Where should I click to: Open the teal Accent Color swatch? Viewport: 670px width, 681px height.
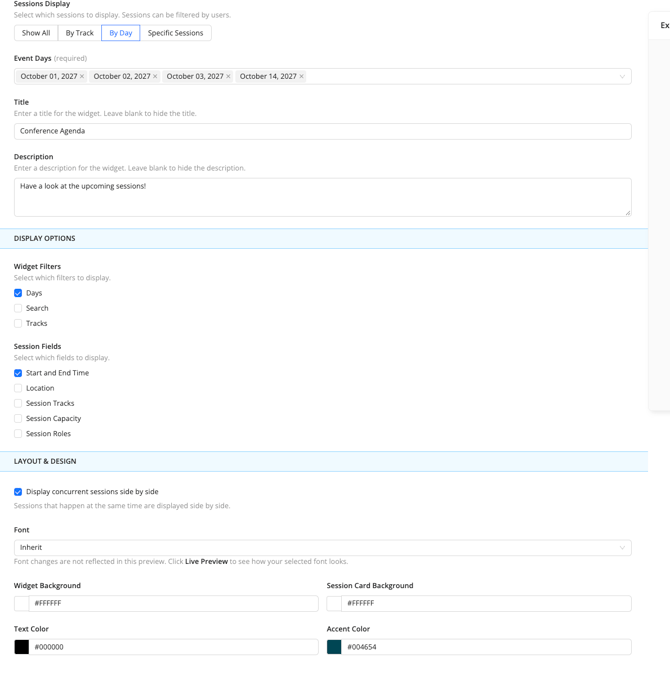[334, 647]
